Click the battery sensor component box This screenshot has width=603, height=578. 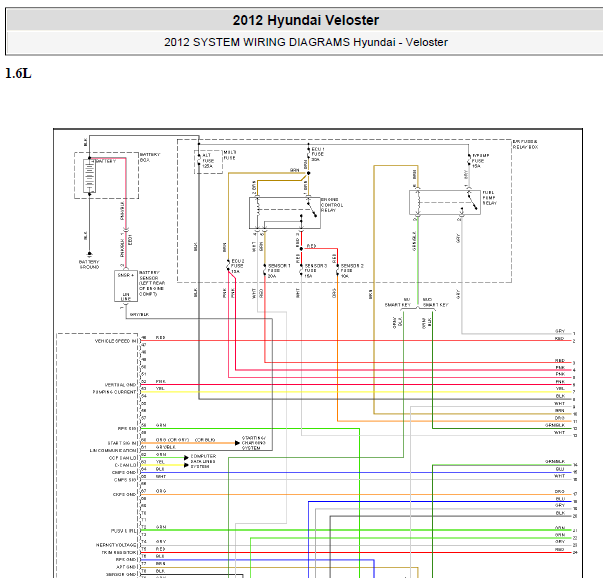click(x=126, y=286)
